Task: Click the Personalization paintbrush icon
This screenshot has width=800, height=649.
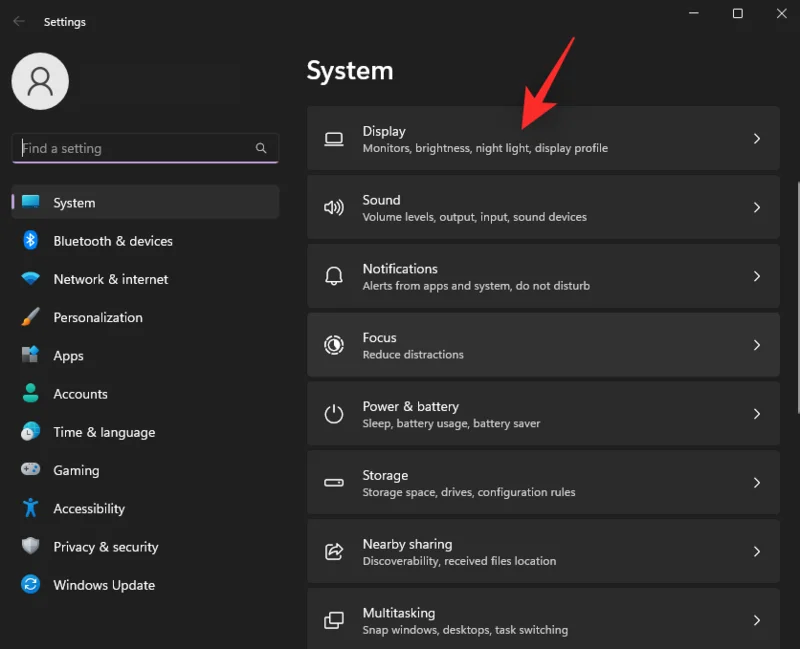Action: (31, 317)
